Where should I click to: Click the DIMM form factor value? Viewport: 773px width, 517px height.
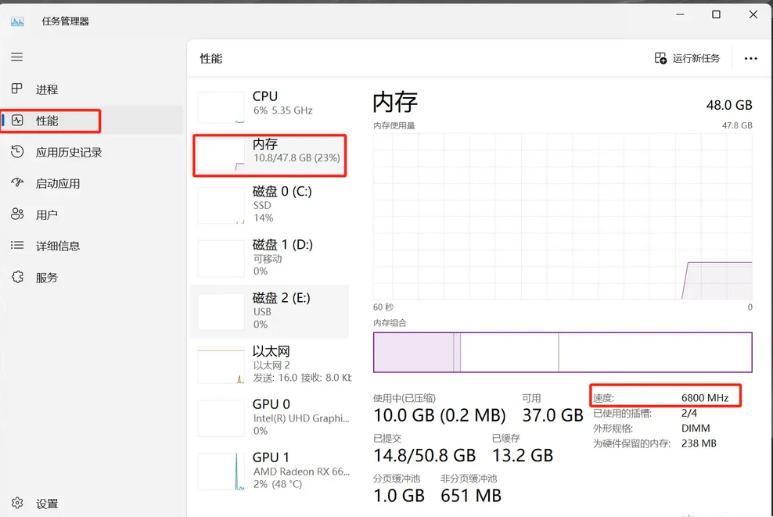[x=696, y=428]
